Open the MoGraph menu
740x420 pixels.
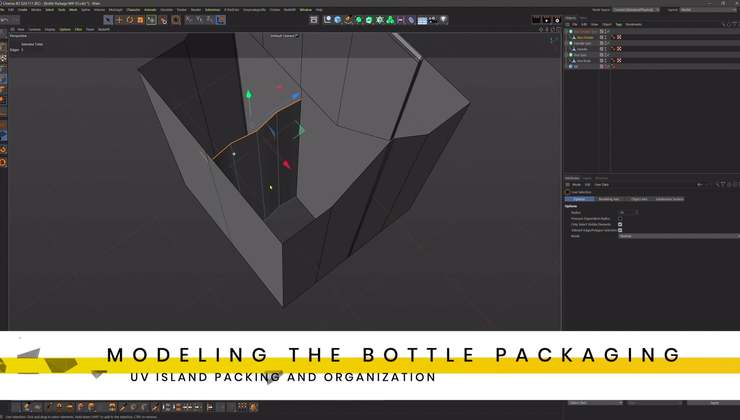(116, 9)
